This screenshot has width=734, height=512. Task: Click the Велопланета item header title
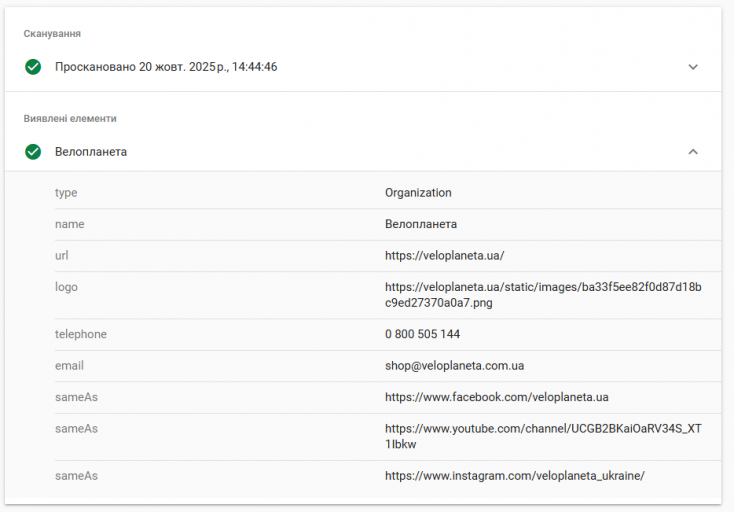91,152
